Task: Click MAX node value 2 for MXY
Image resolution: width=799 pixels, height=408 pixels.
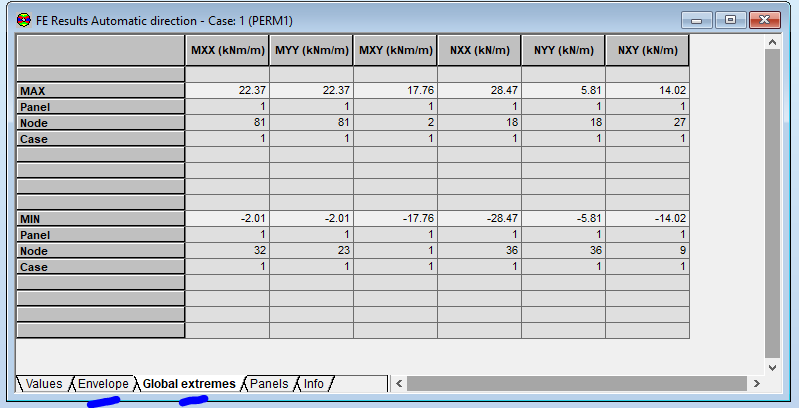Action: 395,122
